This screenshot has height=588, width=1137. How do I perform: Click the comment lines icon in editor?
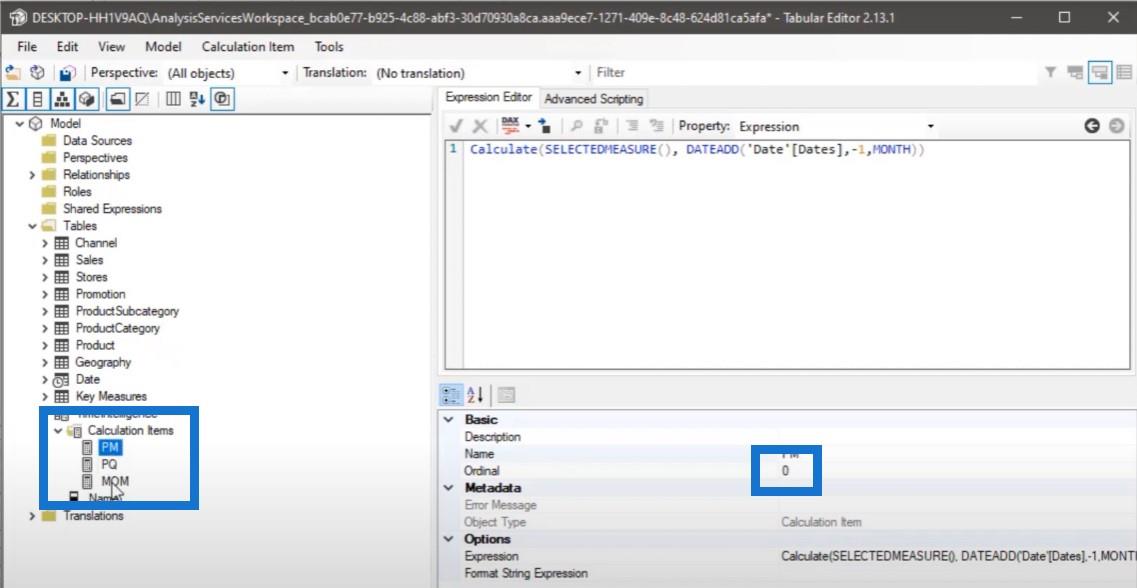tap(632, 126)
